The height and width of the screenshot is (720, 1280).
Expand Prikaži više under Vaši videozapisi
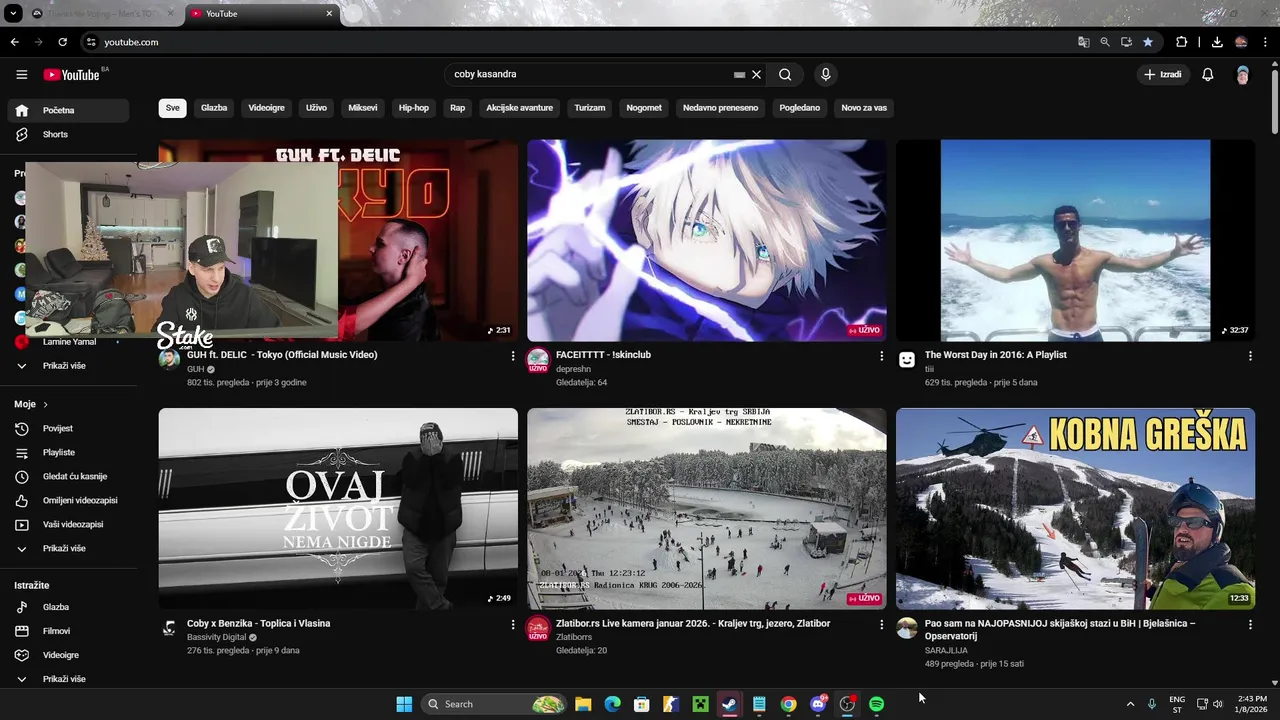pos(70,548)
